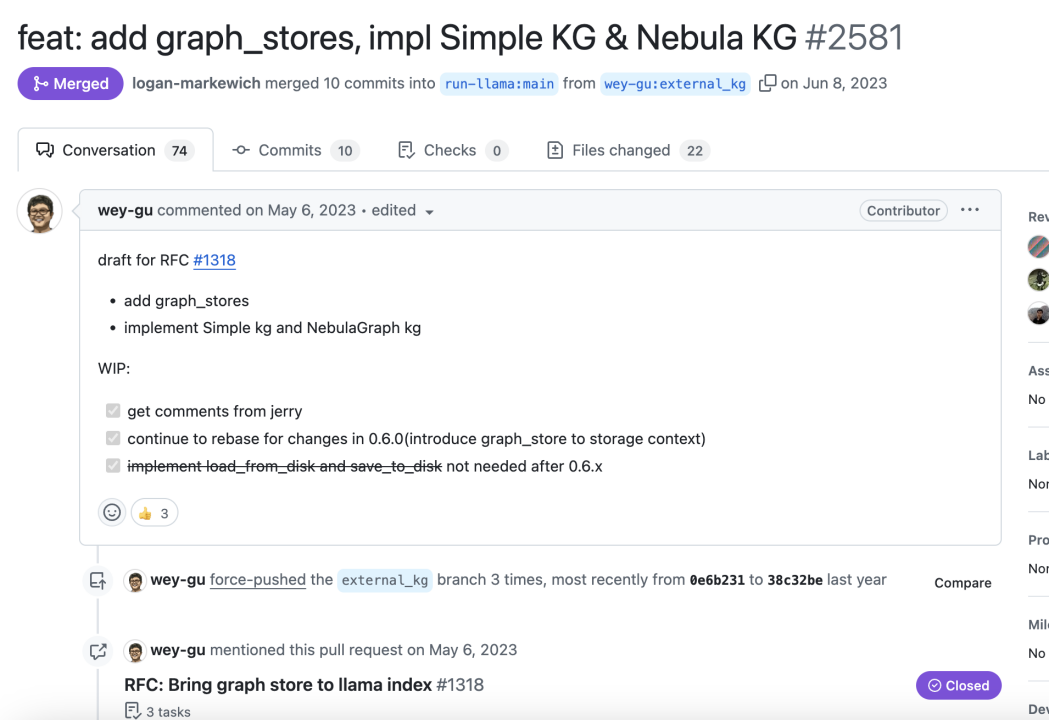Image resolution: width=1049 pixels, height=720 pixels.
Task: Toggle the 'implement load_from_disk' checkbox
Action: [x=113, y=466]
